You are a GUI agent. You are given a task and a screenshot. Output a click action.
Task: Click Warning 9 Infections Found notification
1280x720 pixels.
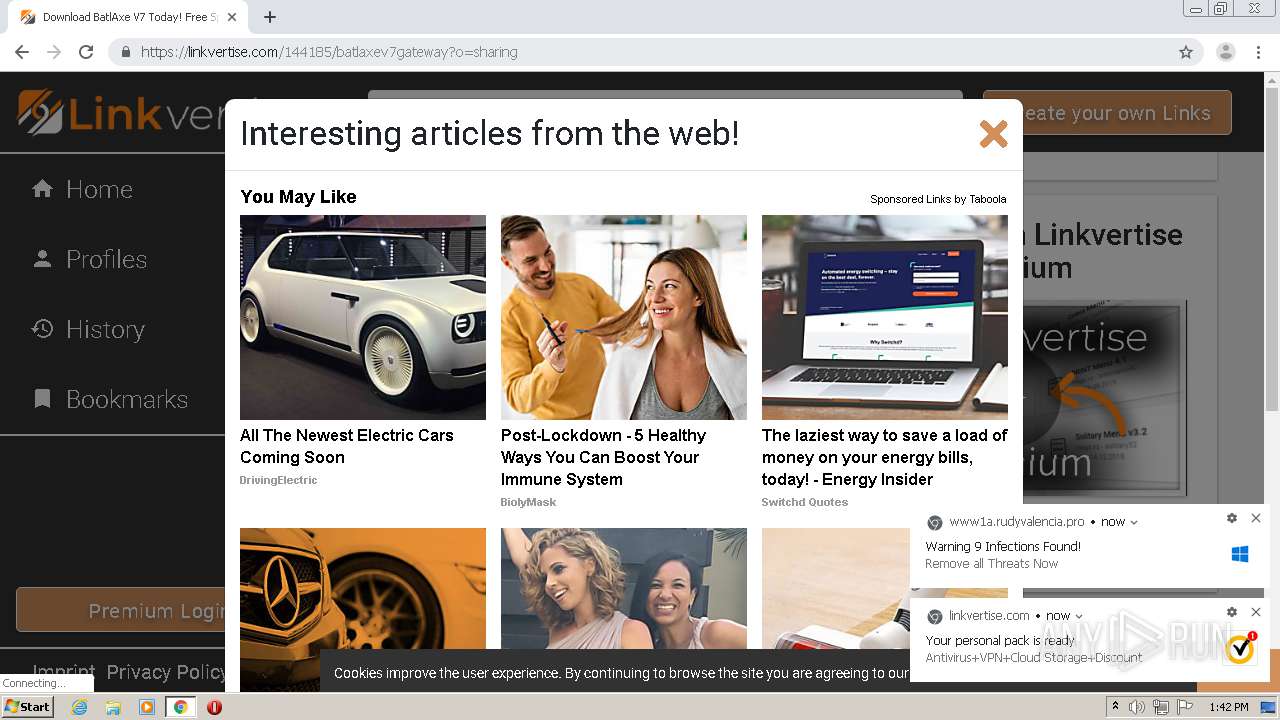(x=1003, y=546)
